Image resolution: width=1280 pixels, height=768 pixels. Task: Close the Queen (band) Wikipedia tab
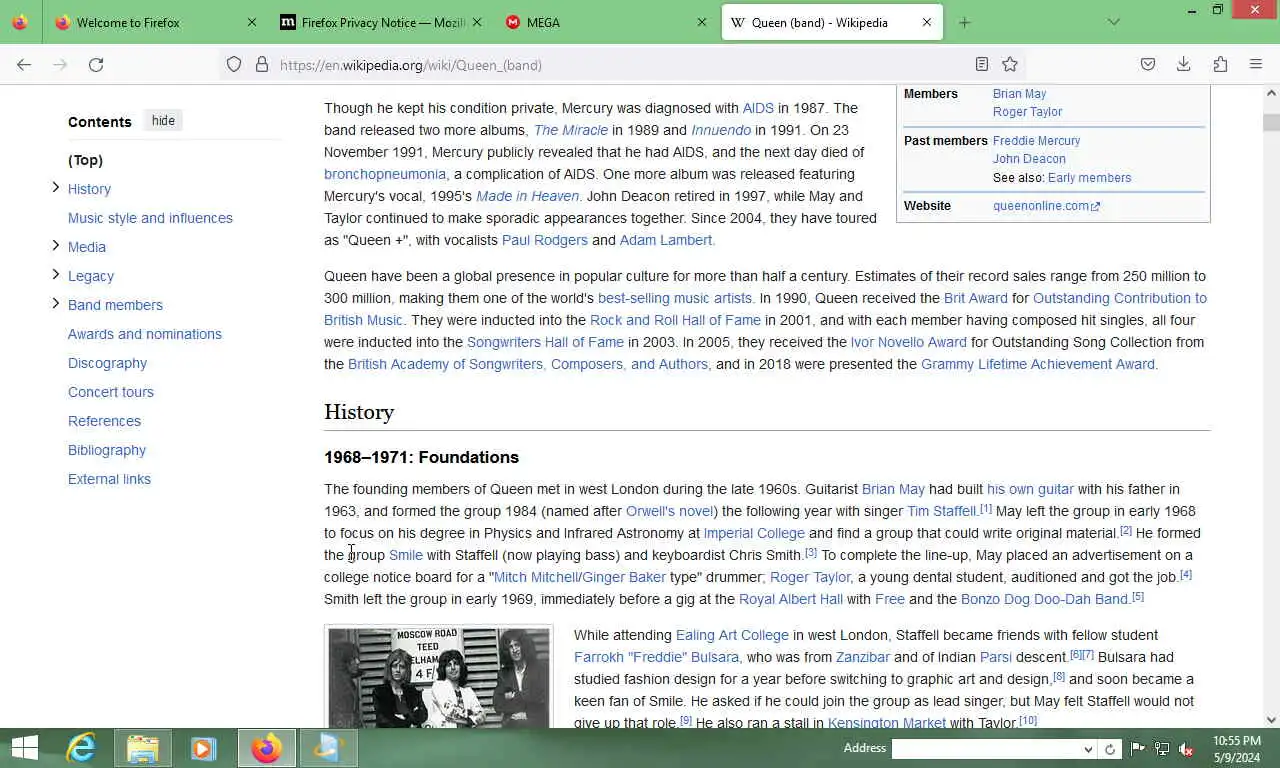pos(927,22)
